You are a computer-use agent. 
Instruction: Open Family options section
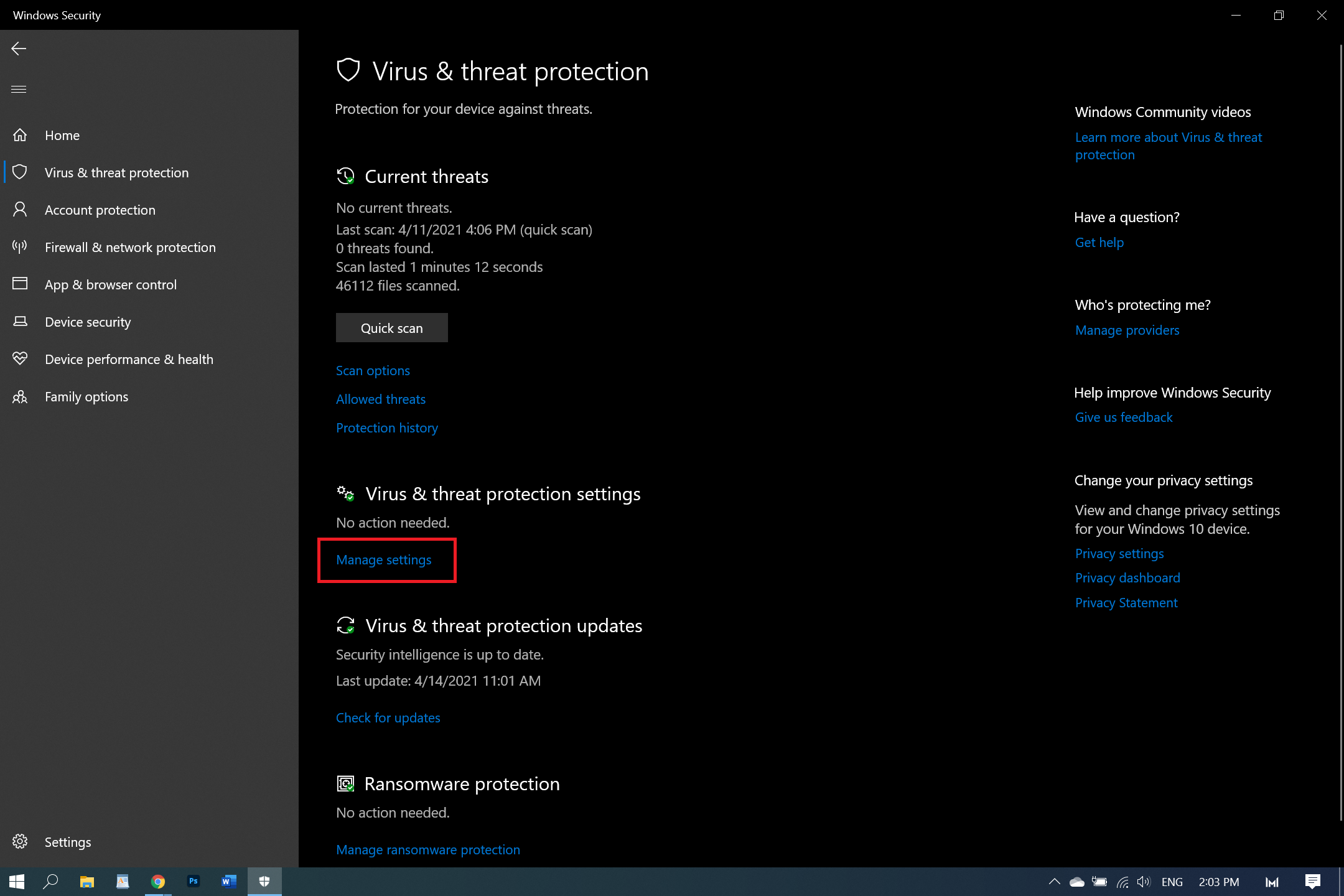(x=149, y=396)
